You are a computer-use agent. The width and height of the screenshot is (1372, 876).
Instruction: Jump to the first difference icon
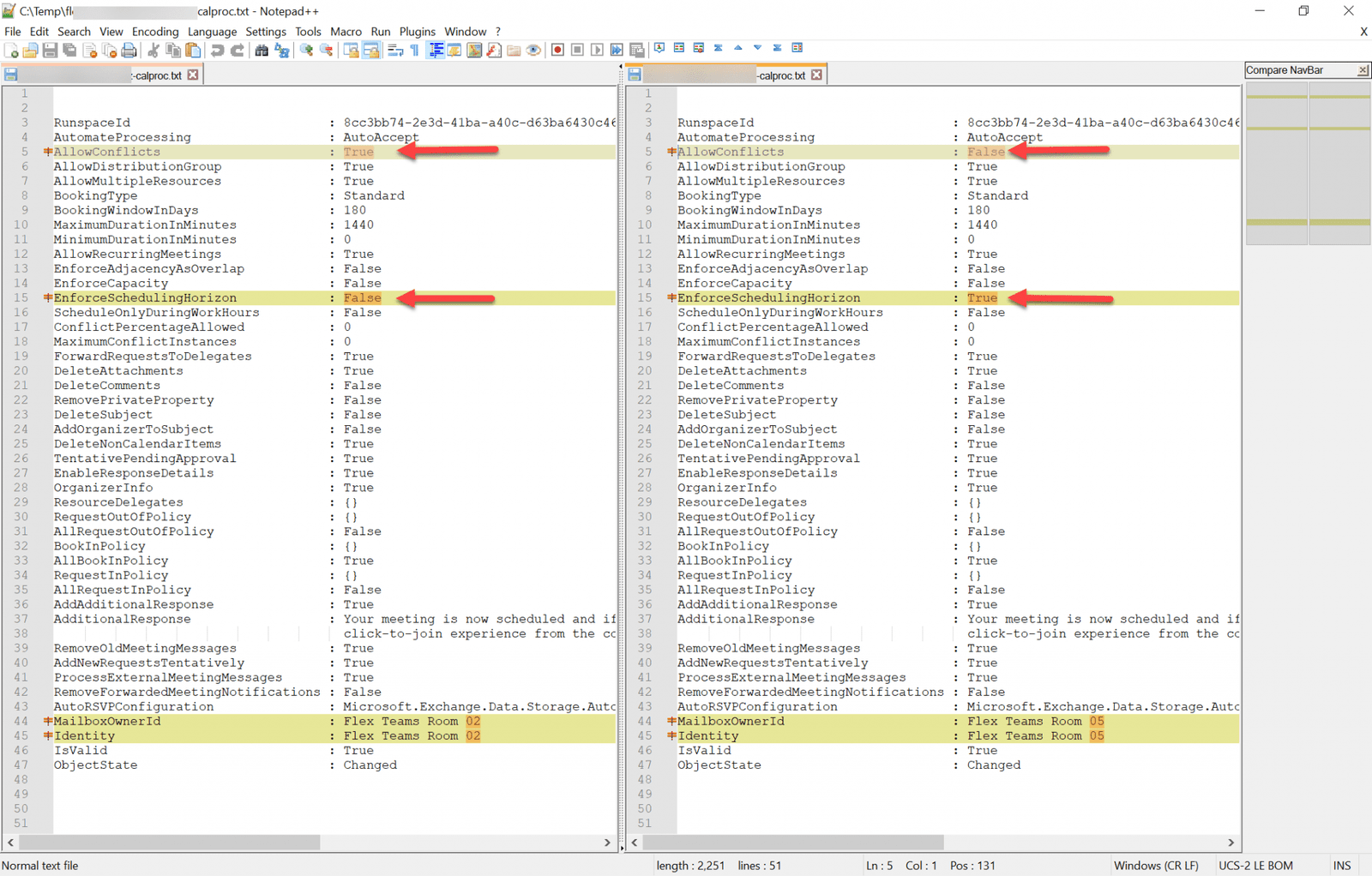pos(719,50)
